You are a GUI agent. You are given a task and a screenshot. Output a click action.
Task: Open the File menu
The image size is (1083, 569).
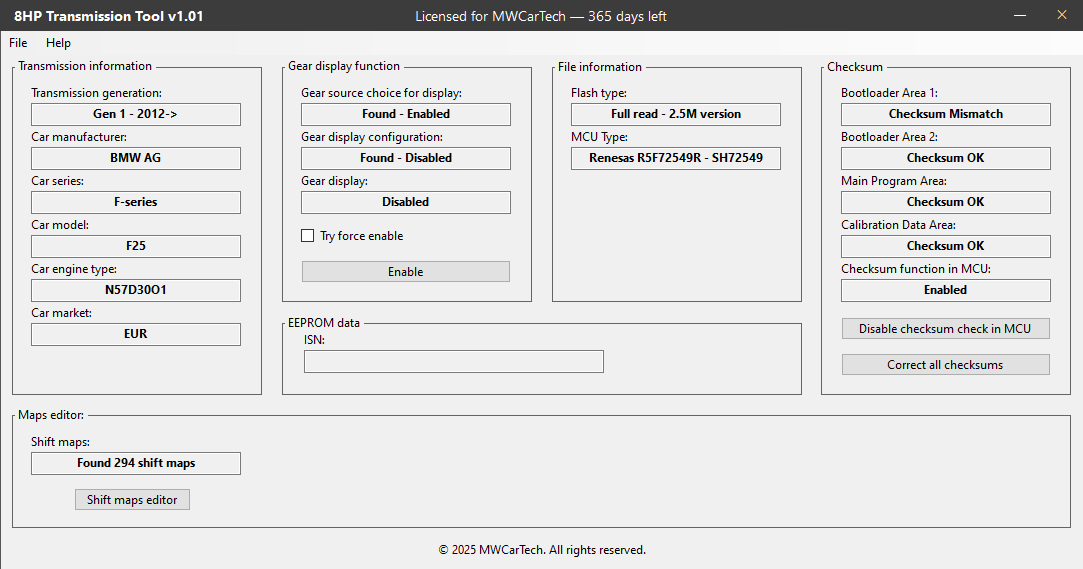pos(18,43)
